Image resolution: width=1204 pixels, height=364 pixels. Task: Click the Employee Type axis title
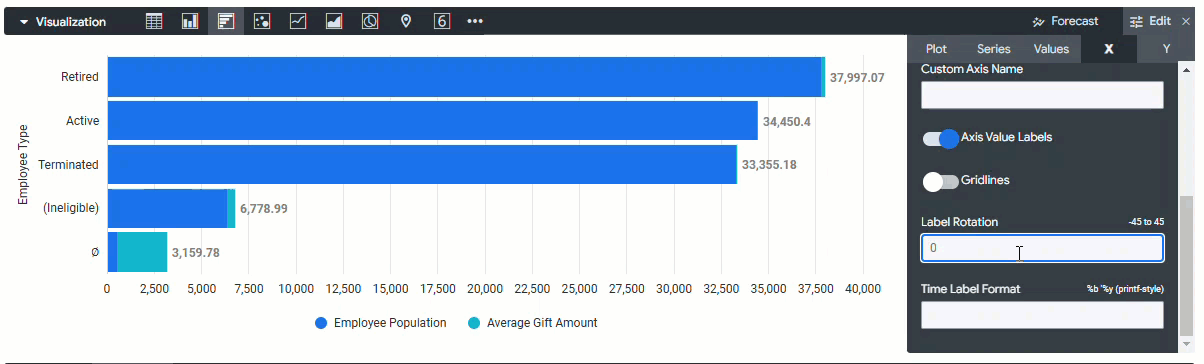pyautogui.click(x=24, y=164)
